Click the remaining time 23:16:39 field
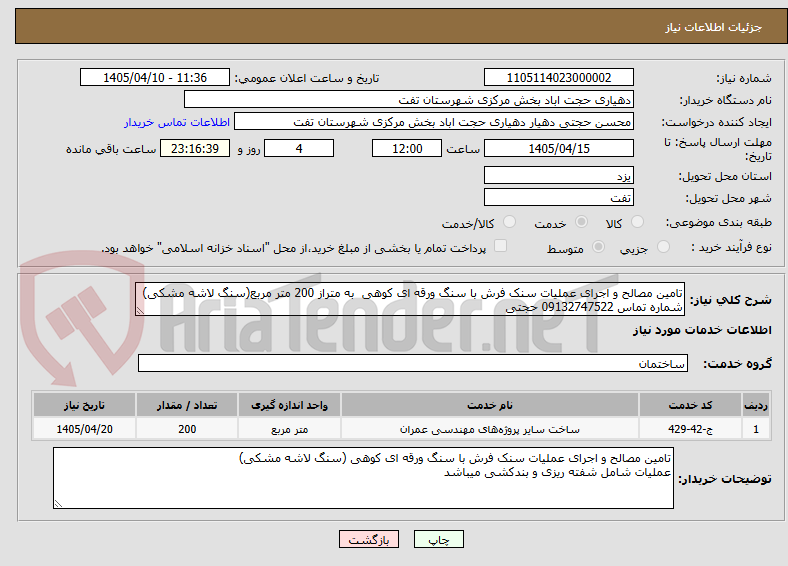The width and height of the screenshot is (788, 566). (x=195, y=148)
